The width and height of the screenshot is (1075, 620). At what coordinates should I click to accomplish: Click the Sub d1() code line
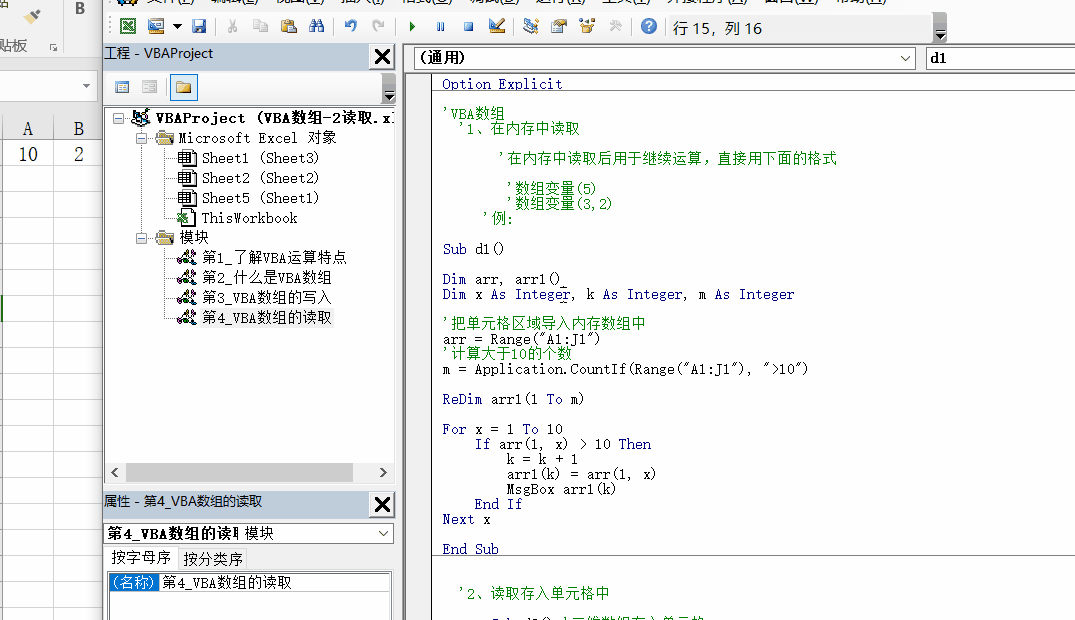[x=473, y=249]
